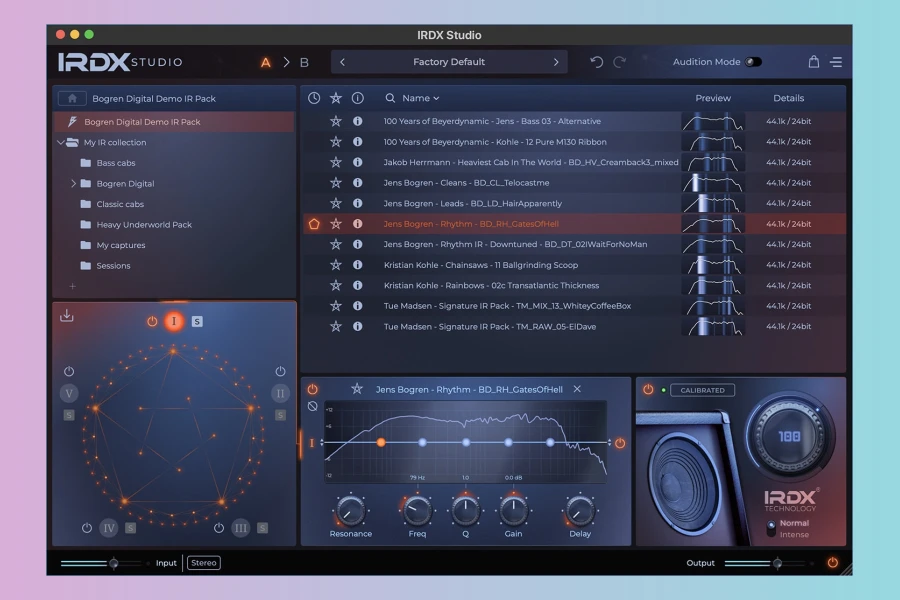900x600 pixels.
Task: Select Bogren Digital Demo IR Pack item
Action: point(174,122)
